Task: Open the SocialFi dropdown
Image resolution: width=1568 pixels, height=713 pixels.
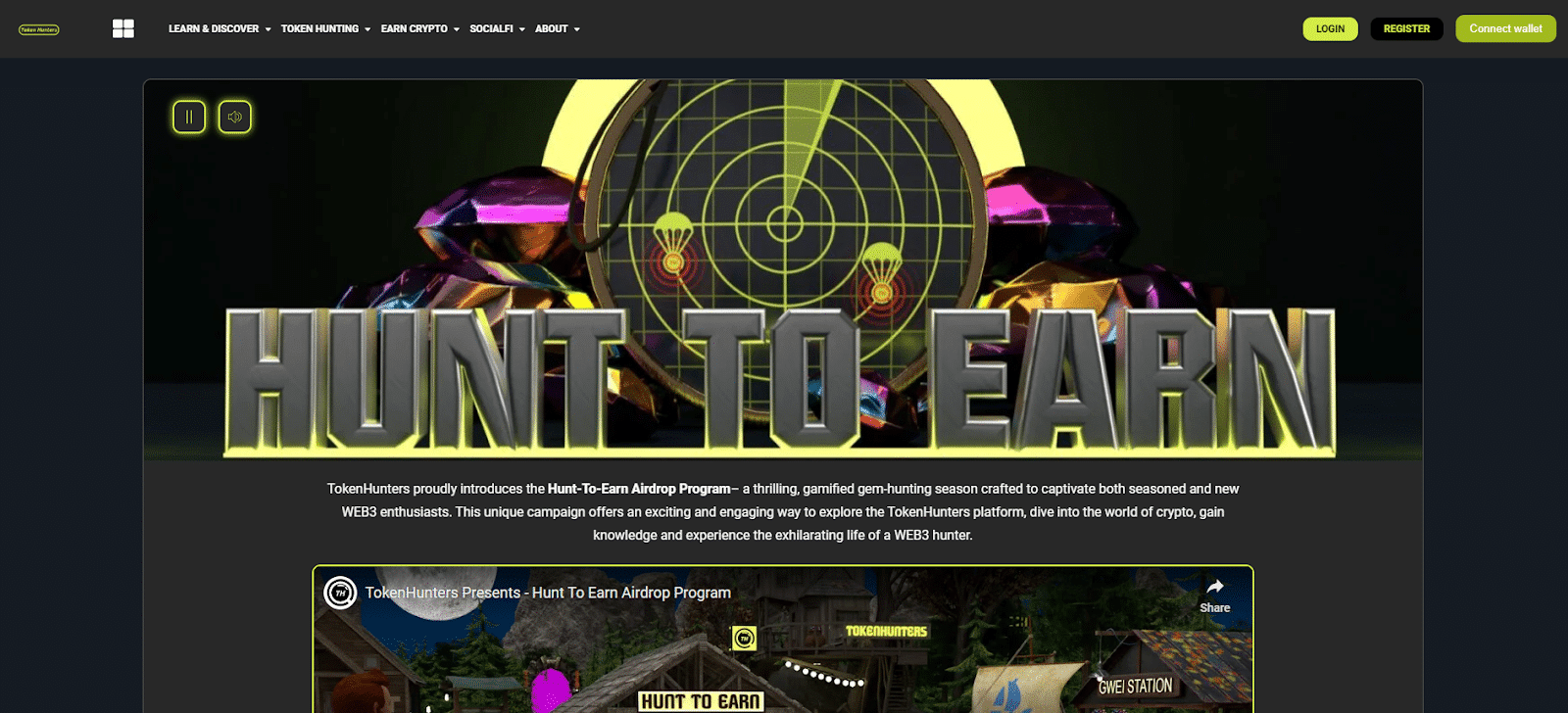Action: click(497, 29)
